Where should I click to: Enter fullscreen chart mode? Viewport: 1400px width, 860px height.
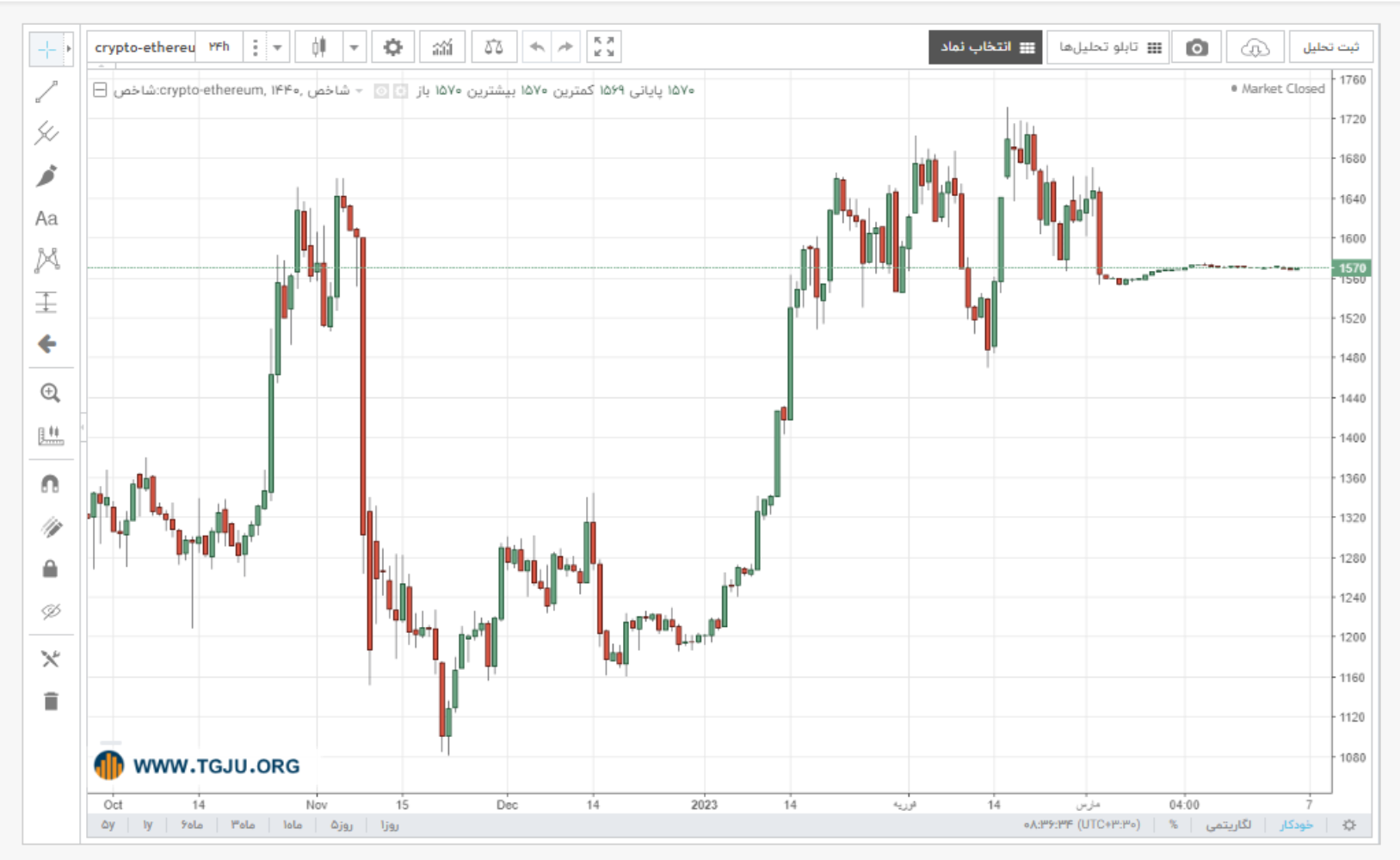pyautogui.click(x=604, y=47)
